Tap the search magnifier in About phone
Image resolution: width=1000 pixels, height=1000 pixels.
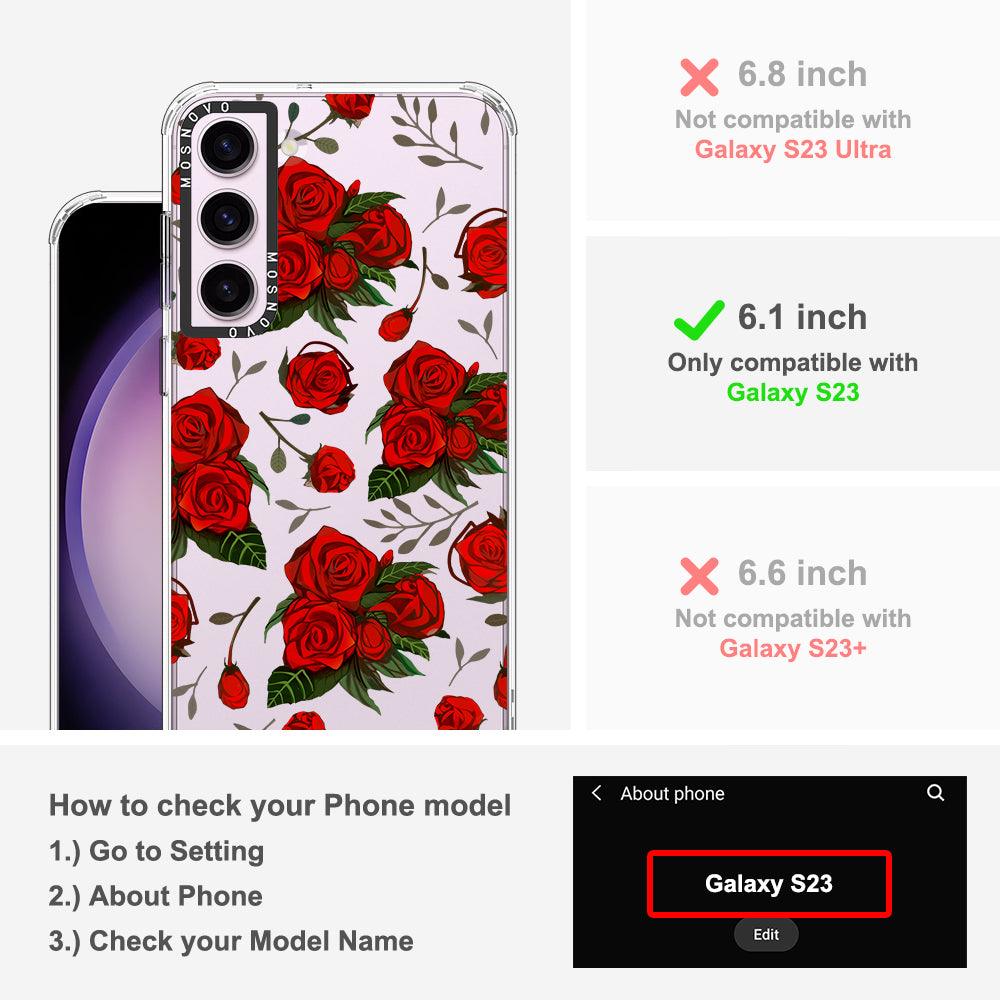pos(936,793)
